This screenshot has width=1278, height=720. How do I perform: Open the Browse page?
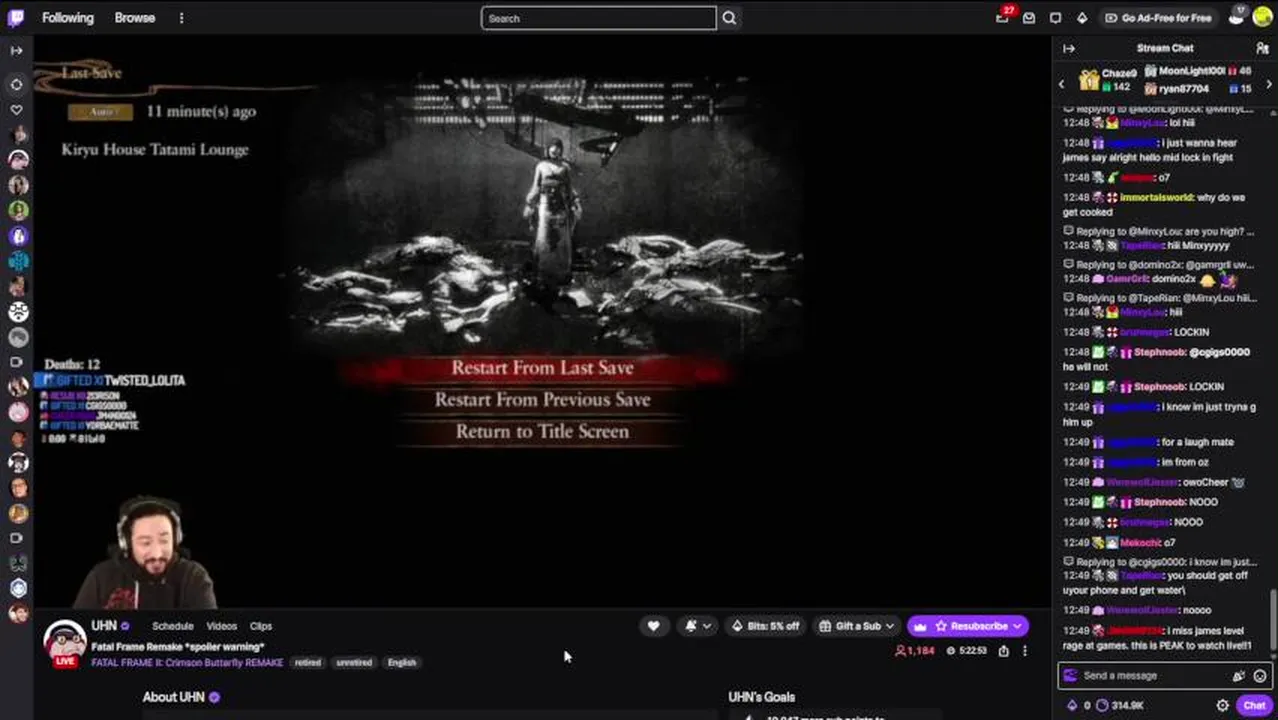click(x=135, y=18)
